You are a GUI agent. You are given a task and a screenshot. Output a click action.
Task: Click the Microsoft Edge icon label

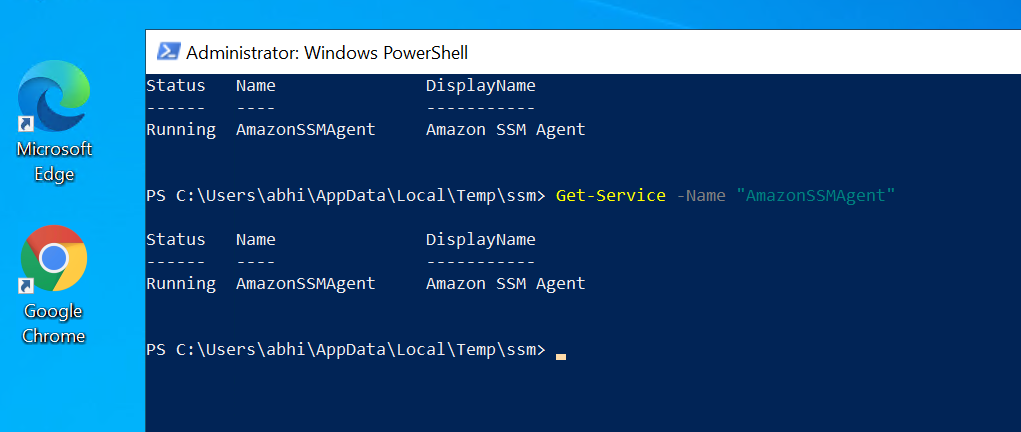[54, 162]
